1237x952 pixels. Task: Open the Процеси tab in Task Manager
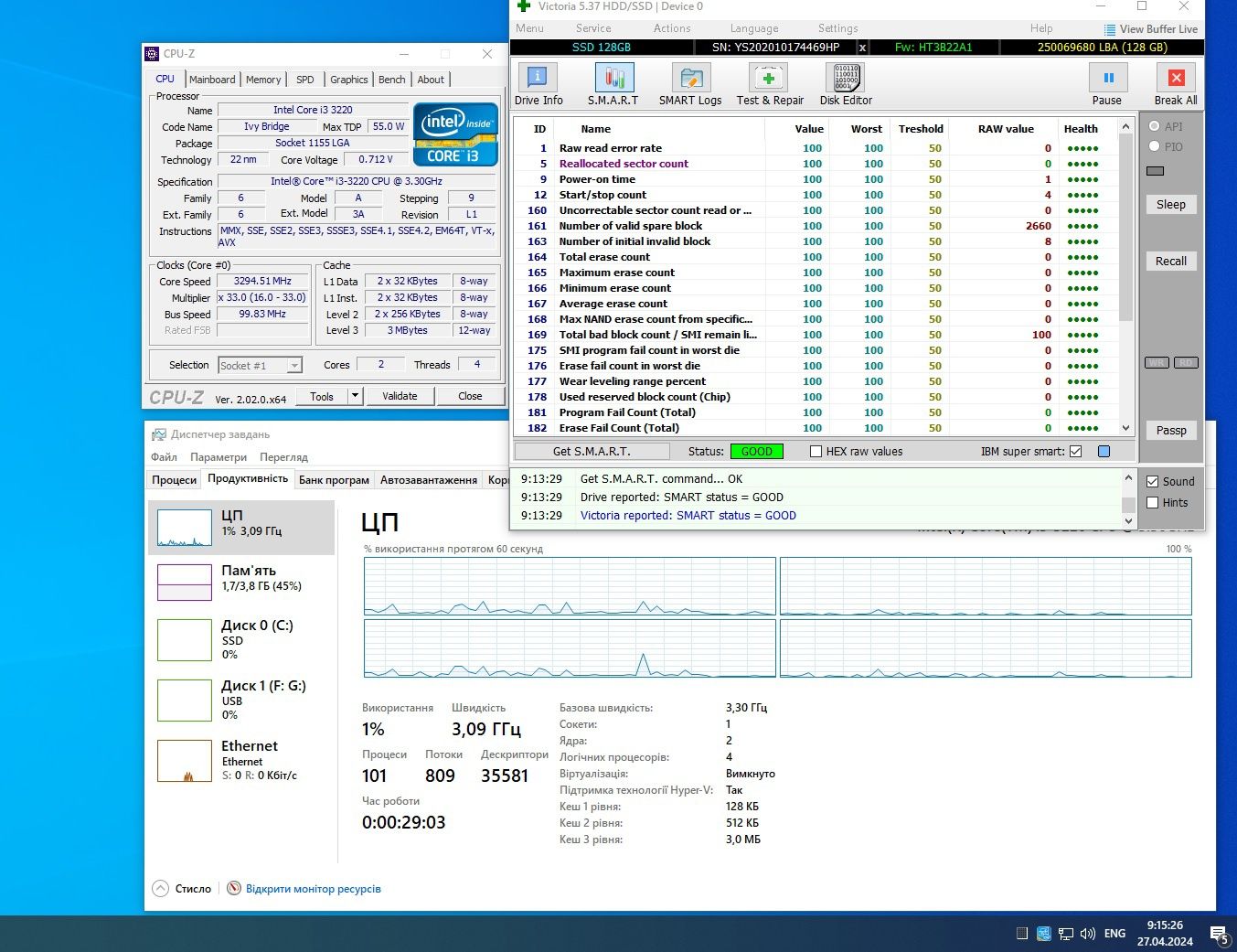coord(174,479)
